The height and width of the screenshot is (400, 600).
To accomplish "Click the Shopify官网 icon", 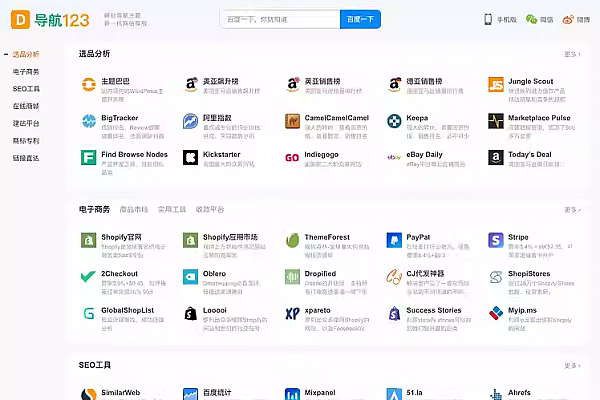I will [x=89, y=240].
